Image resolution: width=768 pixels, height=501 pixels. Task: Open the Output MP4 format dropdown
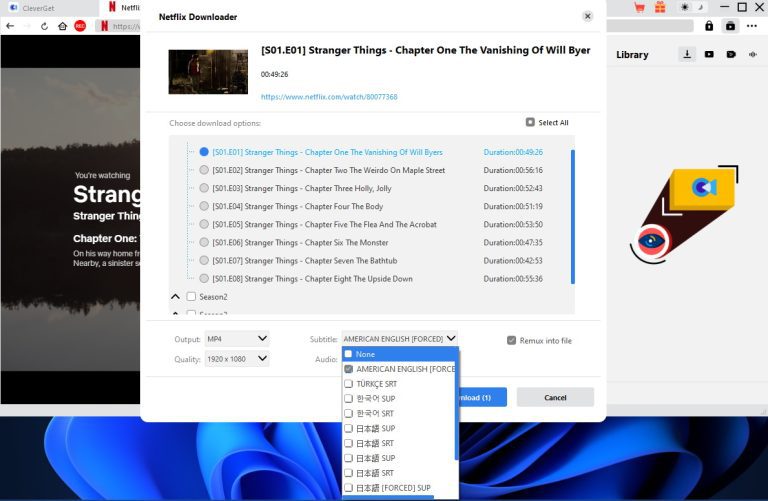tap(237, 339)
